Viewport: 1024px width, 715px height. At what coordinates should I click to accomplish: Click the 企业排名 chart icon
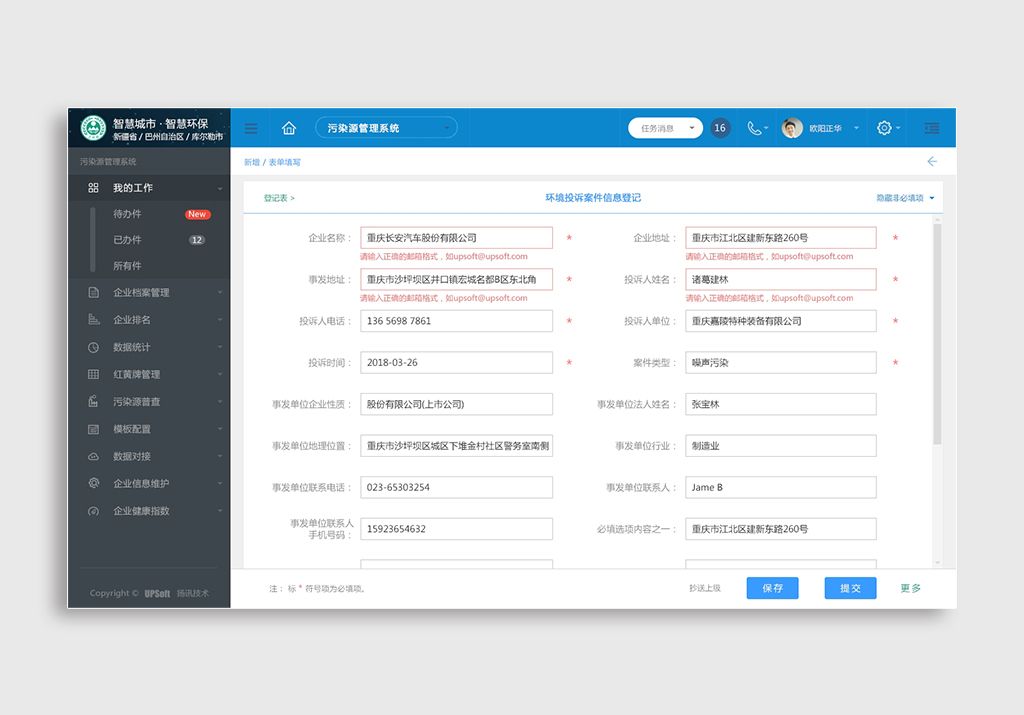(93, 320)
